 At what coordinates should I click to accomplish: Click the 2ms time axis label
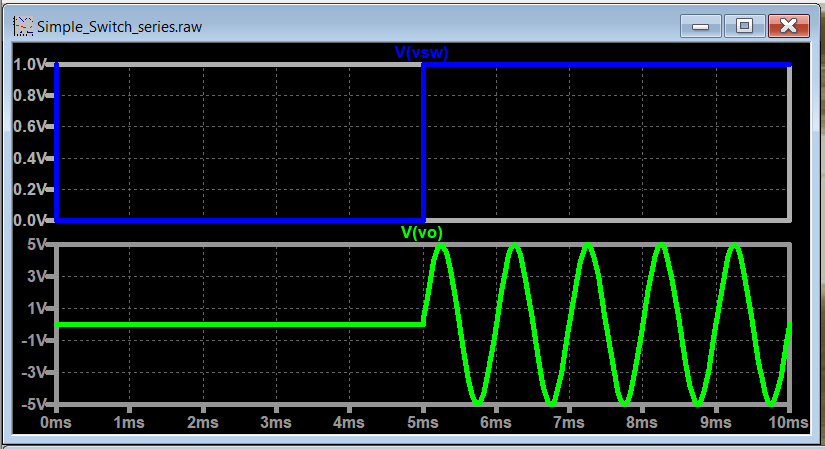203,424
